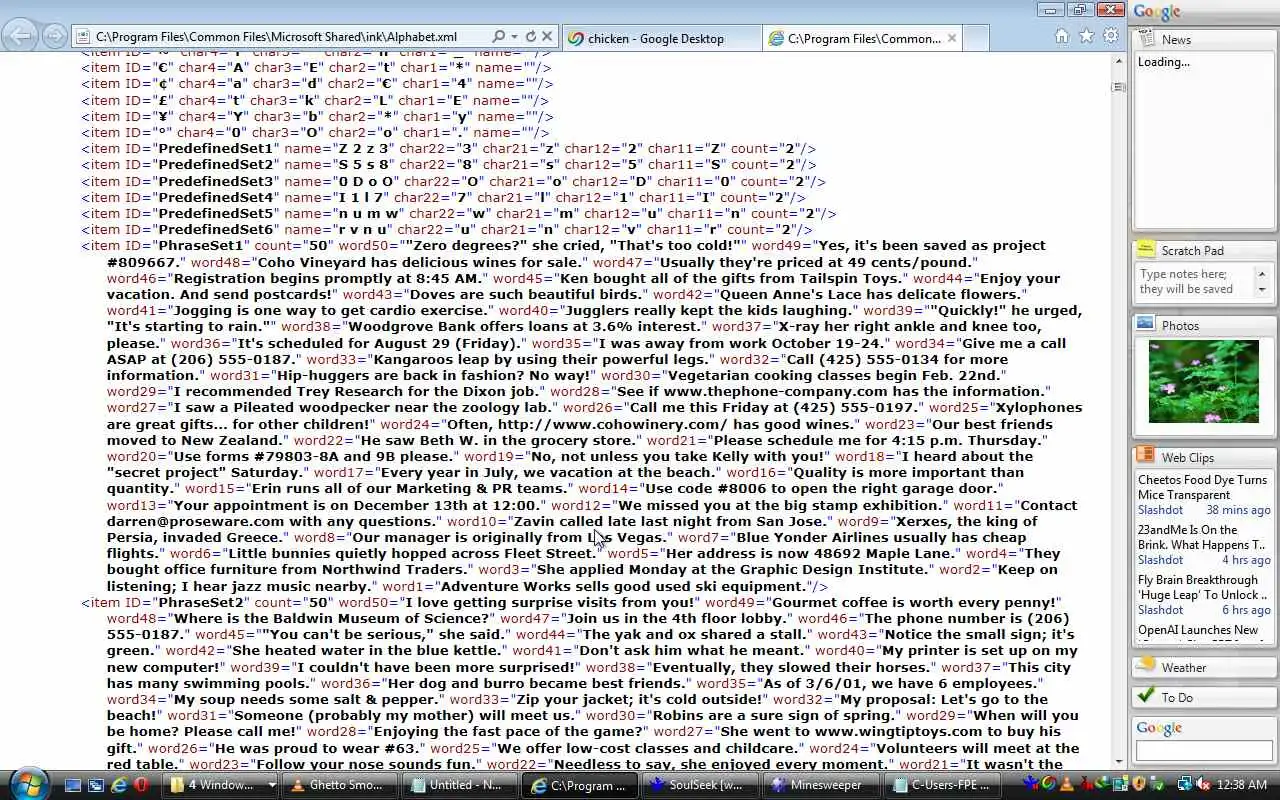Click the IE Forward arrow button
This screenshot has height=800, width=1280.
[55, 37]
